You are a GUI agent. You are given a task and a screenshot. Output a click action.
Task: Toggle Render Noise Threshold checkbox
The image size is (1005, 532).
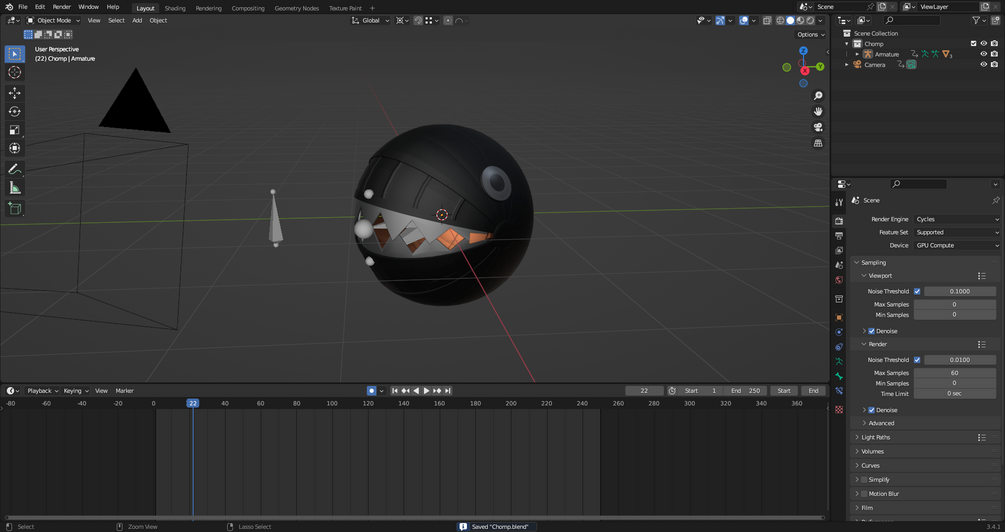click(x=917, y=360)
